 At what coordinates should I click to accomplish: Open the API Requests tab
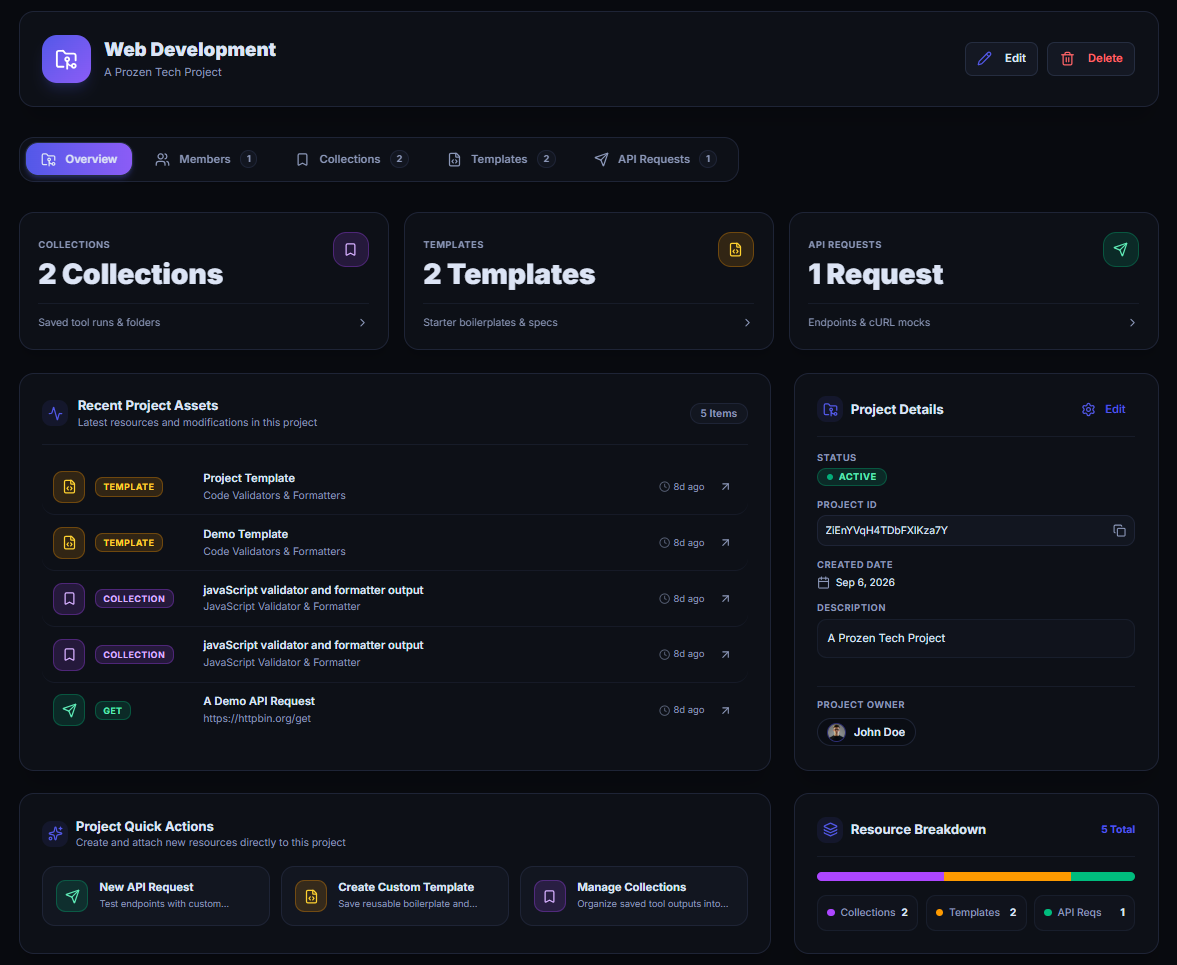tap(655, 159)
